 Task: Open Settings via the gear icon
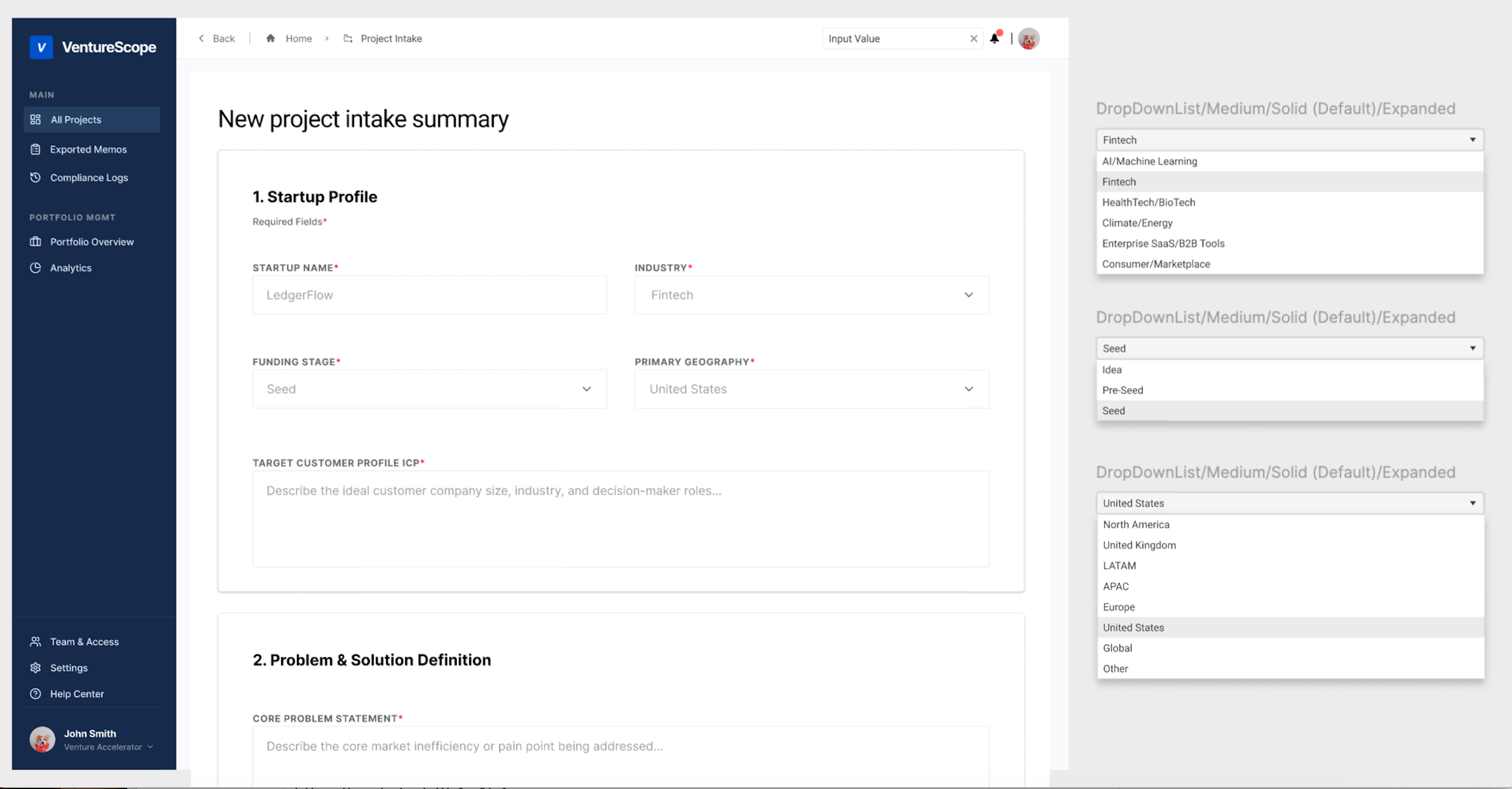[x=36, y=668]
